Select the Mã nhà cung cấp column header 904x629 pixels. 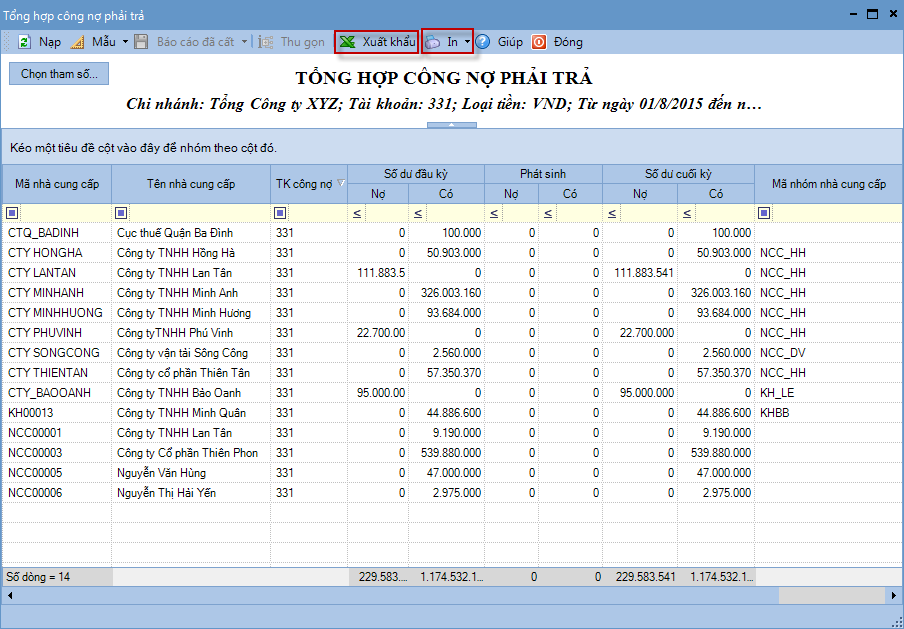click(56, 184)
